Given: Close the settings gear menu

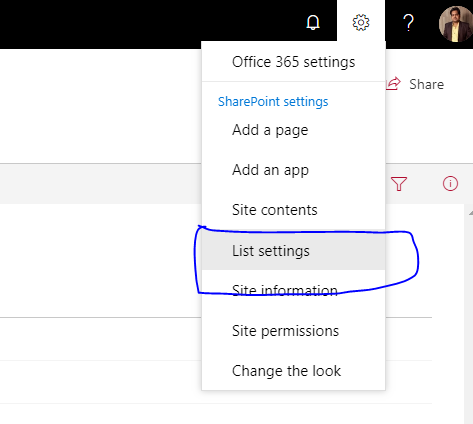Looking at the screenshot, I should [x=361, y=22].
